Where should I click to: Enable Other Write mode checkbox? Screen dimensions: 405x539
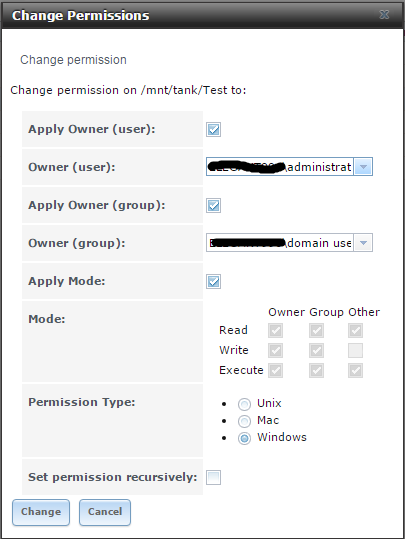pyautogui.click(x=355, y=351)
